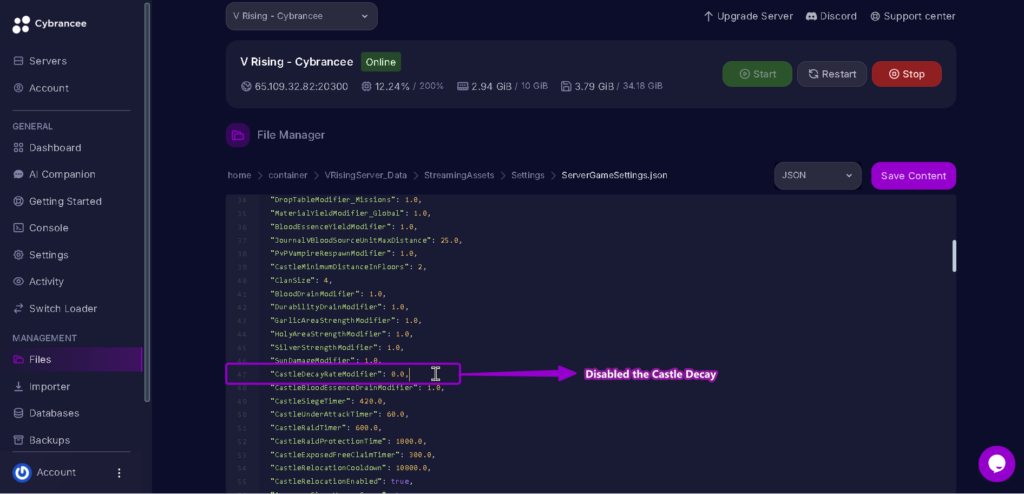Click the Online status badge
The width and height of the screenshot is (1024, 494).
[x=381, y=62]
